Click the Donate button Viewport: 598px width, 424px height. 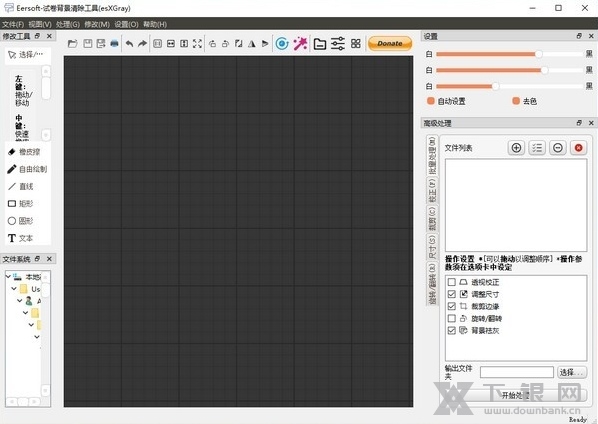click(x=390, y=43)
